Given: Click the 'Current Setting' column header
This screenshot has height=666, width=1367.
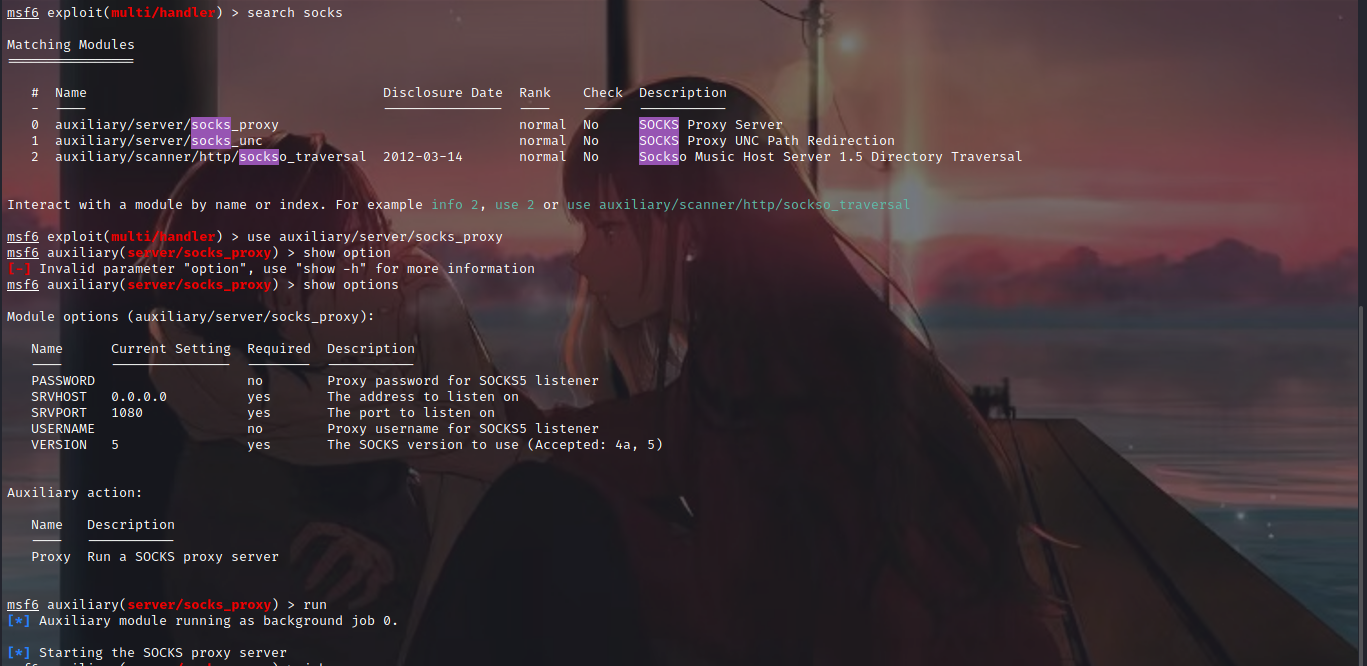Looking at the screenshot, I should (171, 349).
